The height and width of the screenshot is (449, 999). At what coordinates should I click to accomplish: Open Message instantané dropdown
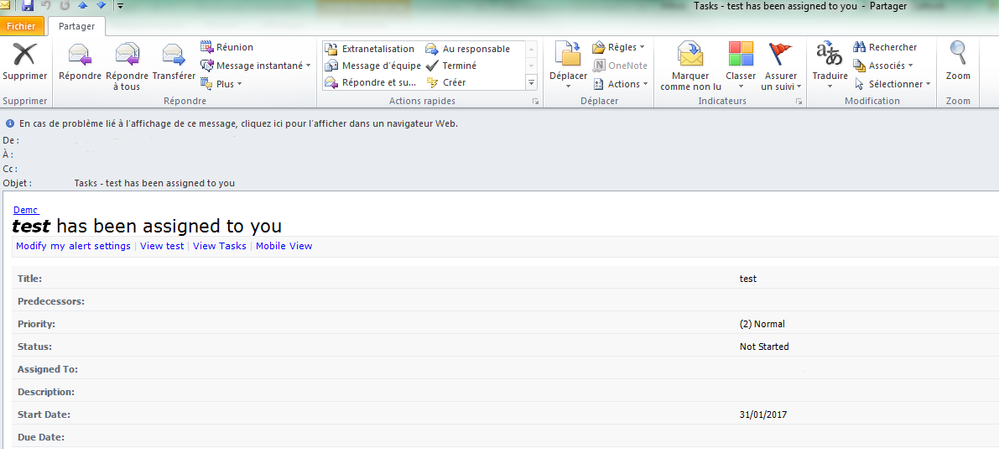coord(255,65)
